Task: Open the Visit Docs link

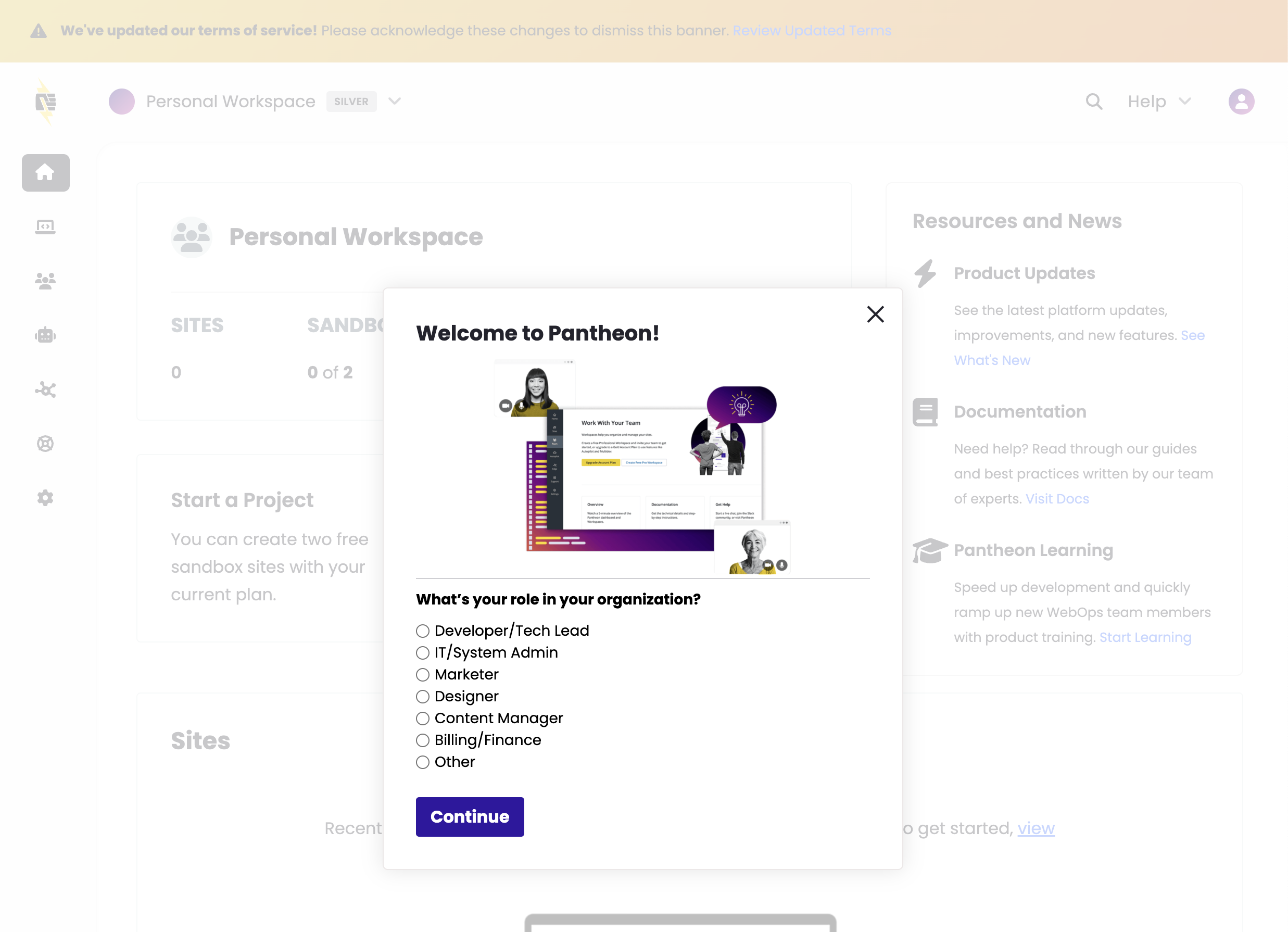Action: pos(1057,499)
